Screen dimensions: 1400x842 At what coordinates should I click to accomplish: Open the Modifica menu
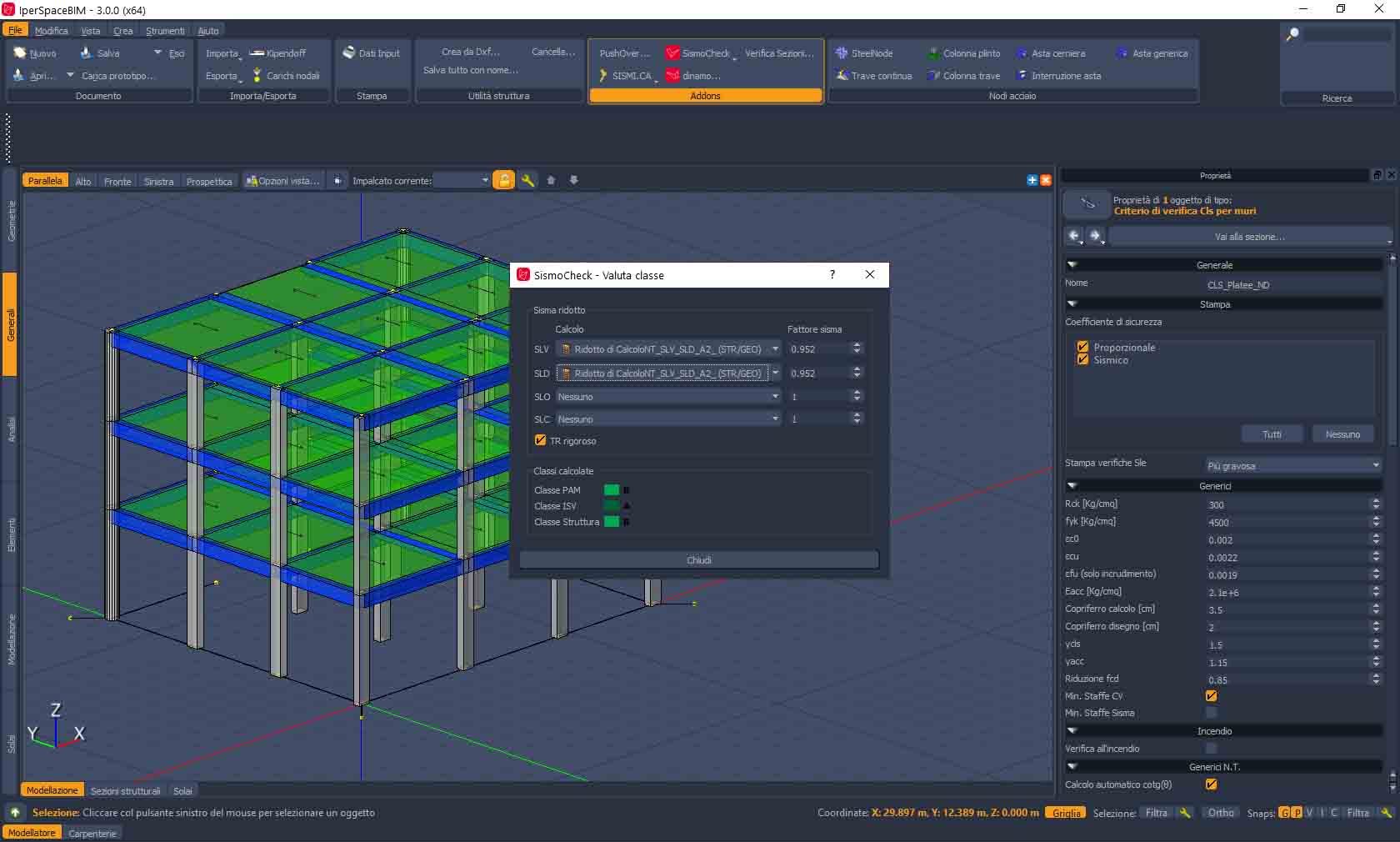tap(51, 31)
